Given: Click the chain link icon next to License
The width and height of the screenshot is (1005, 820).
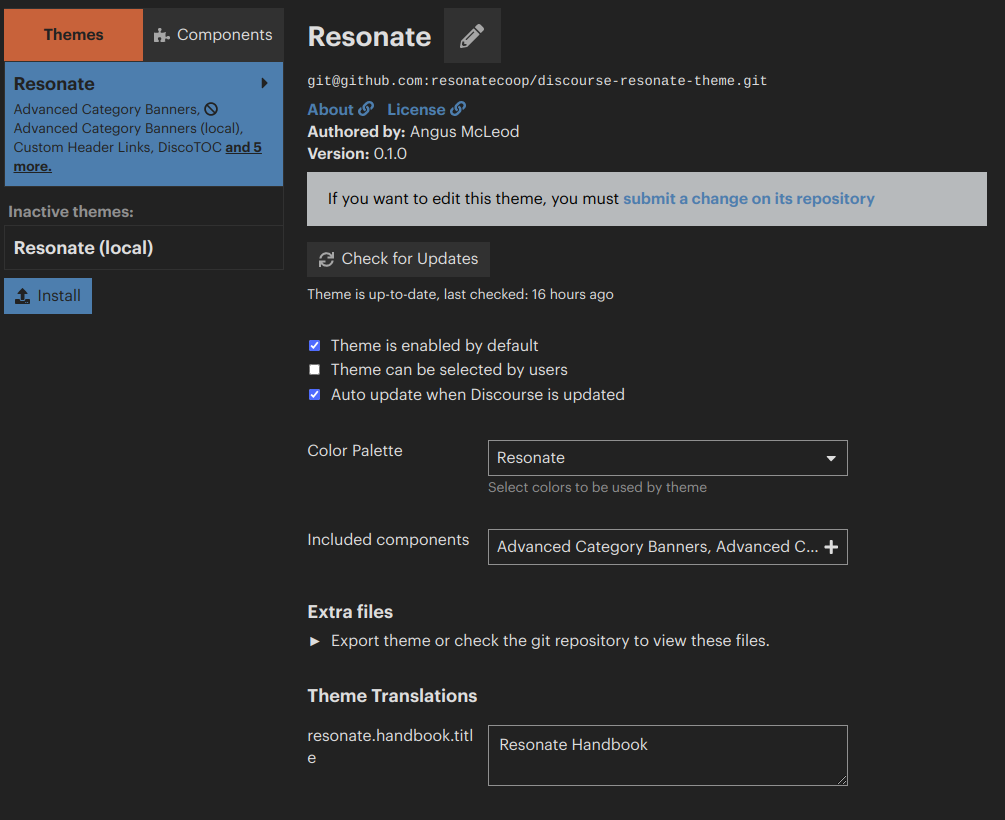Looking at the screenshot, I should click(458, 109).
